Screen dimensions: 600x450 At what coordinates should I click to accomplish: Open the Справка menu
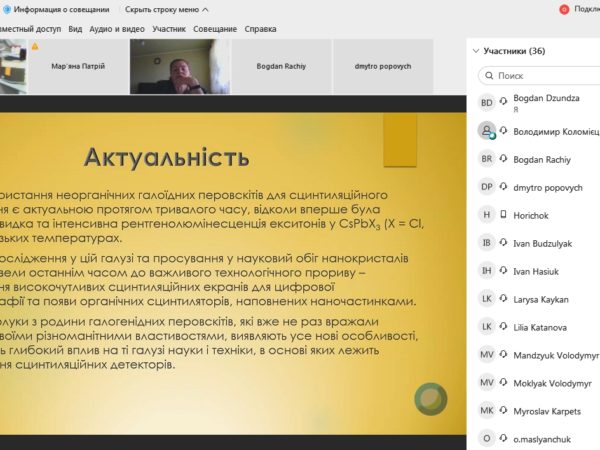[261, 29]
